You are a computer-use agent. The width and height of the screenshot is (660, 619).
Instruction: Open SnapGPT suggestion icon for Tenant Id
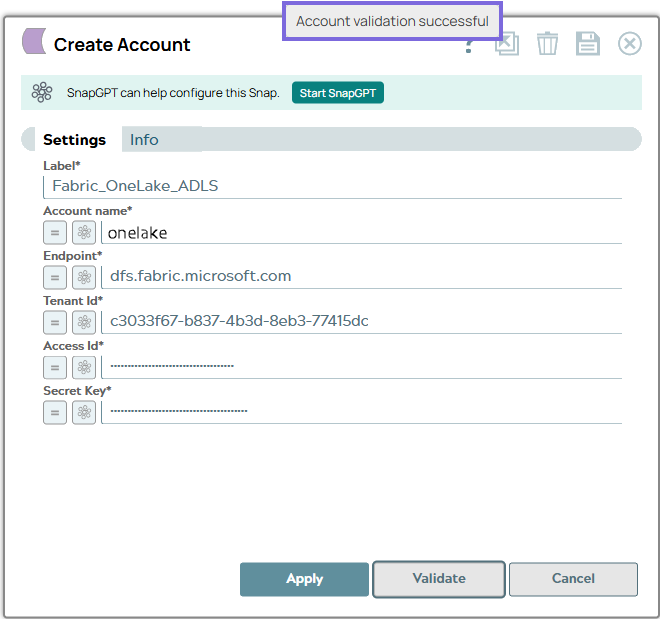tap(84, 323)
